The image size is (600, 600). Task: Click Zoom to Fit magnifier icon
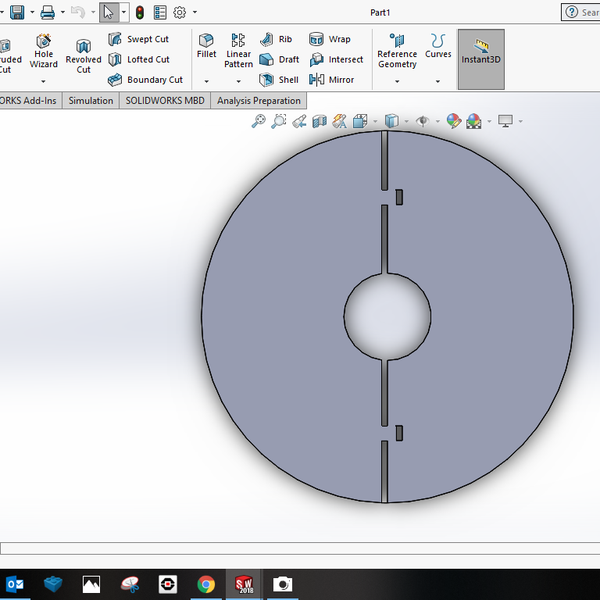coord(258,121)
